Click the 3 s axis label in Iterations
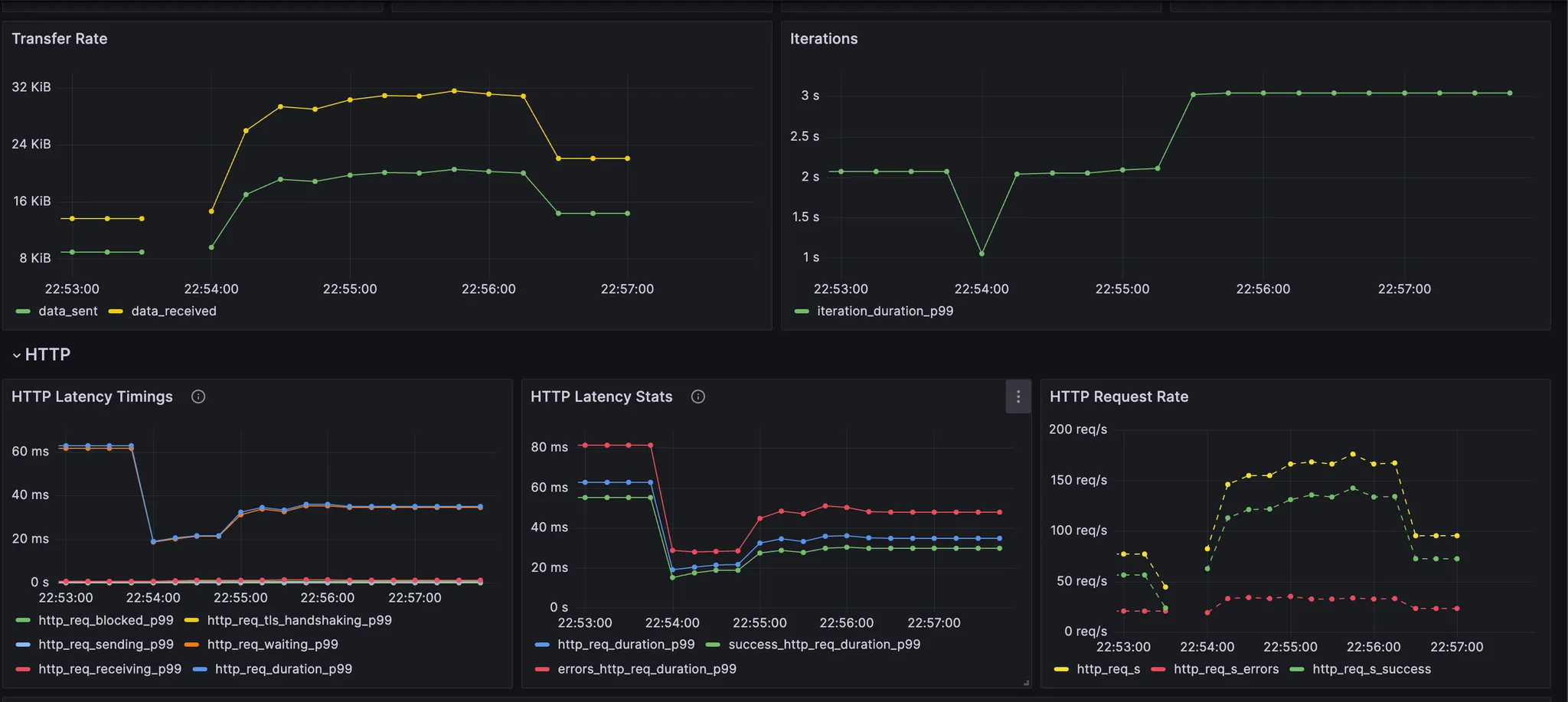This screenshot has height=702, width=1568. point(810,96)
